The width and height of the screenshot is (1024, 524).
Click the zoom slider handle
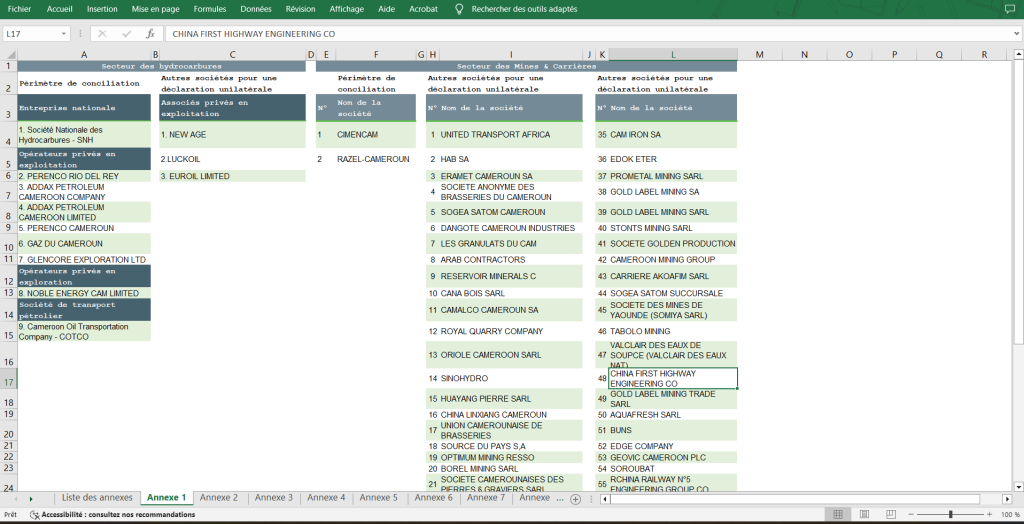[x=950, y=515]
